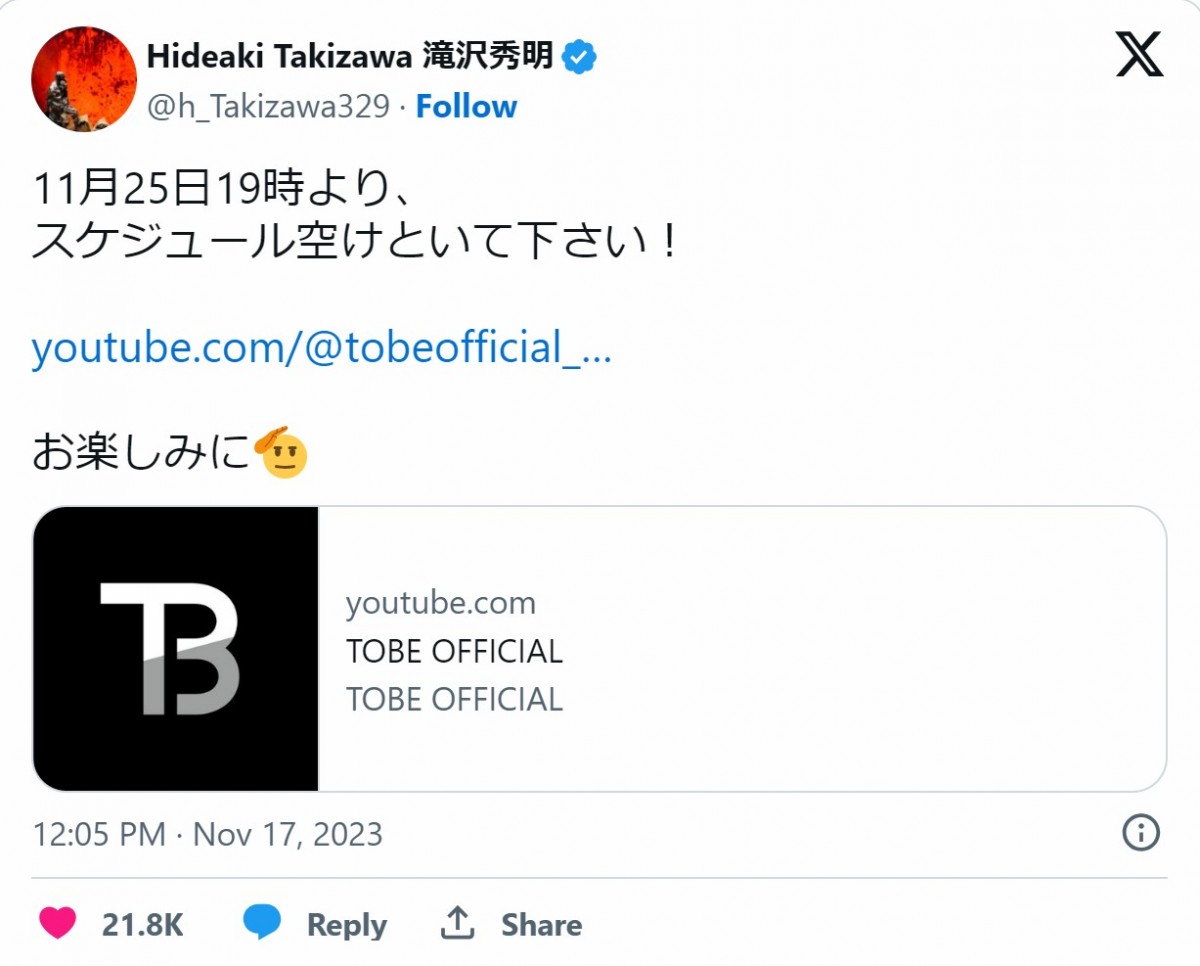Image resolution: width=1200 pixels, height=966 pixels.
Task: Open the youtube.com/@tobeofficial link
Action: click(x=321, y=348)
